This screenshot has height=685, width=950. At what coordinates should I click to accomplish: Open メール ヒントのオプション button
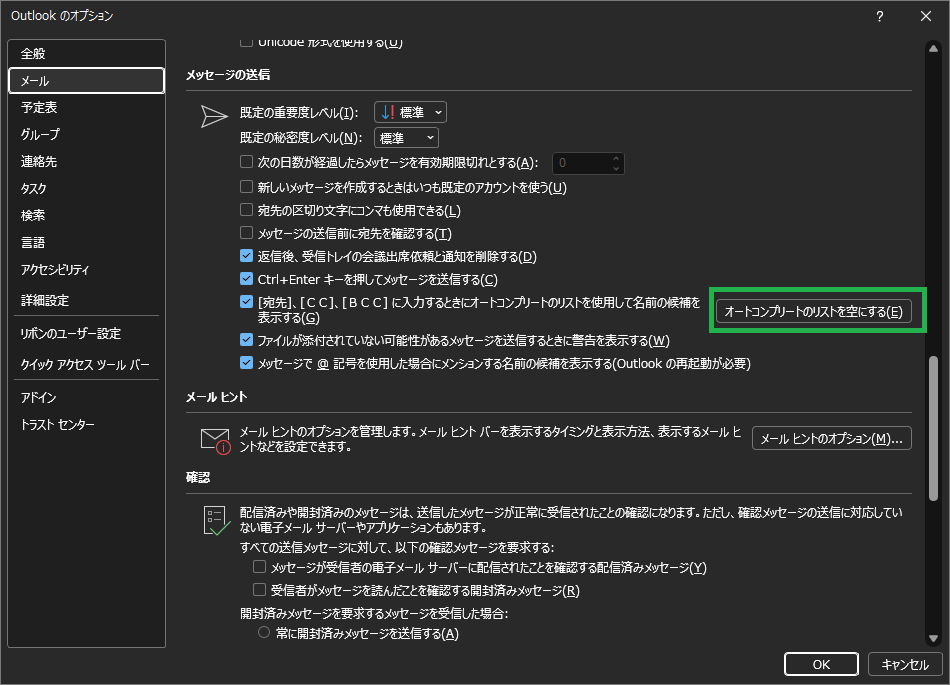831,438
